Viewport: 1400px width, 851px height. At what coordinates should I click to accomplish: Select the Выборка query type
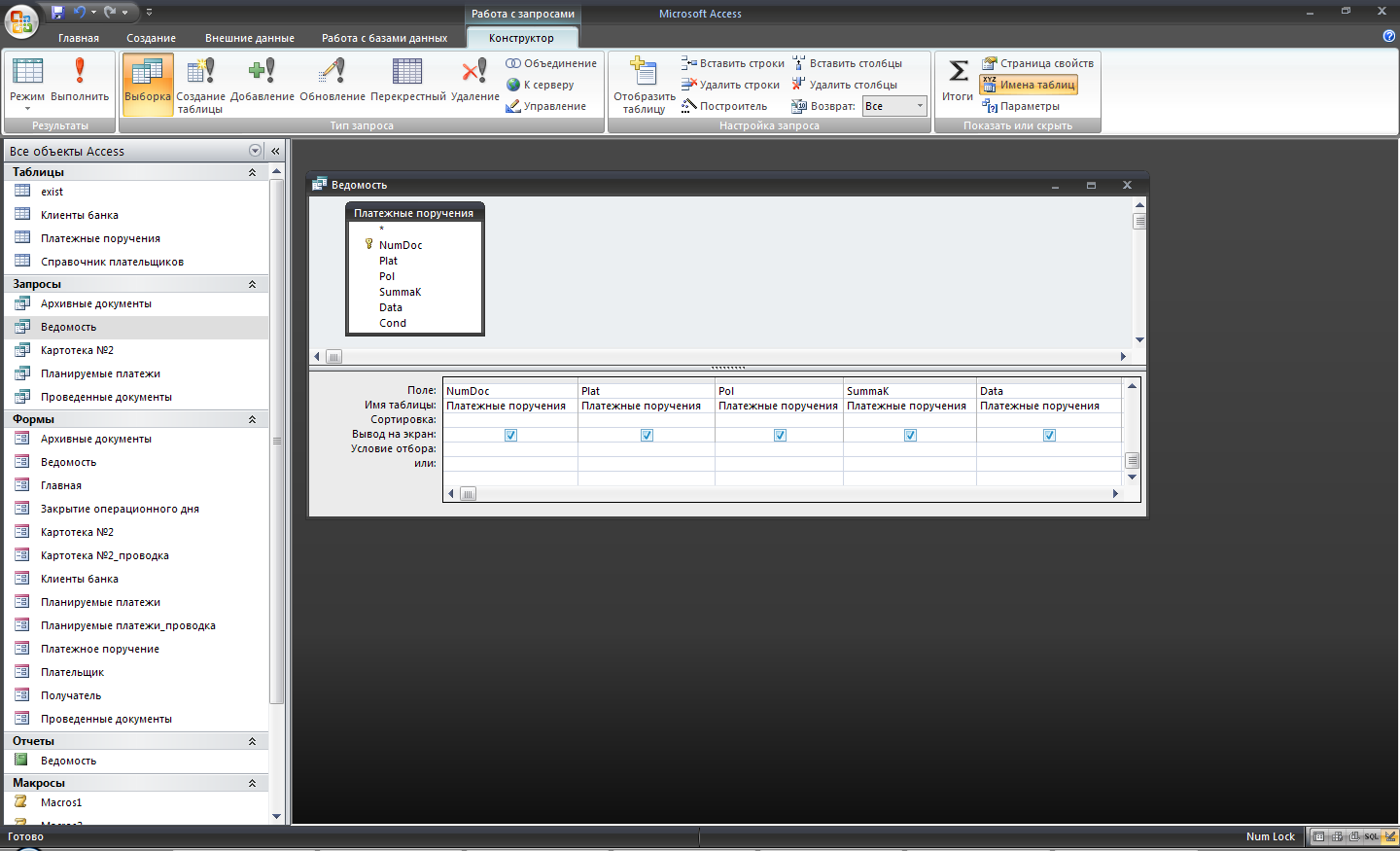tap(148, 84)
